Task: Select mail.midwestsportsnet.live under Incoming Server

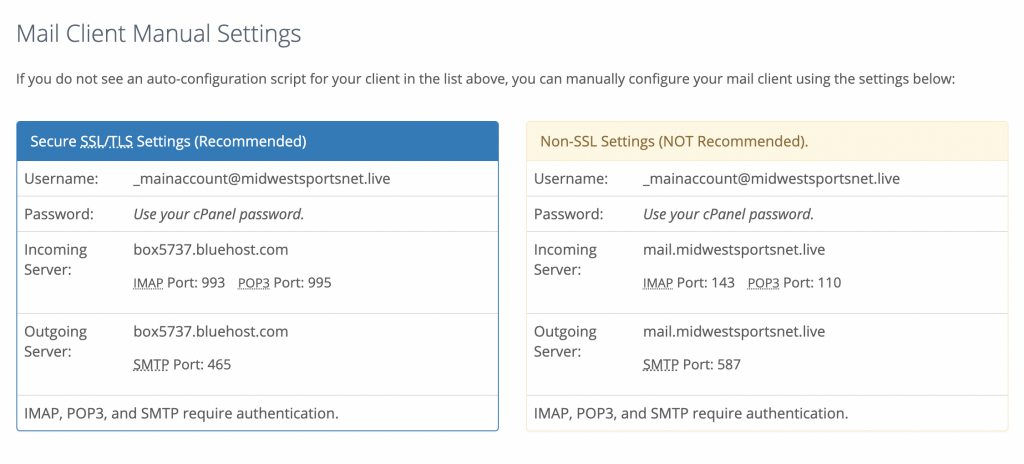Action: coord(733,250)
